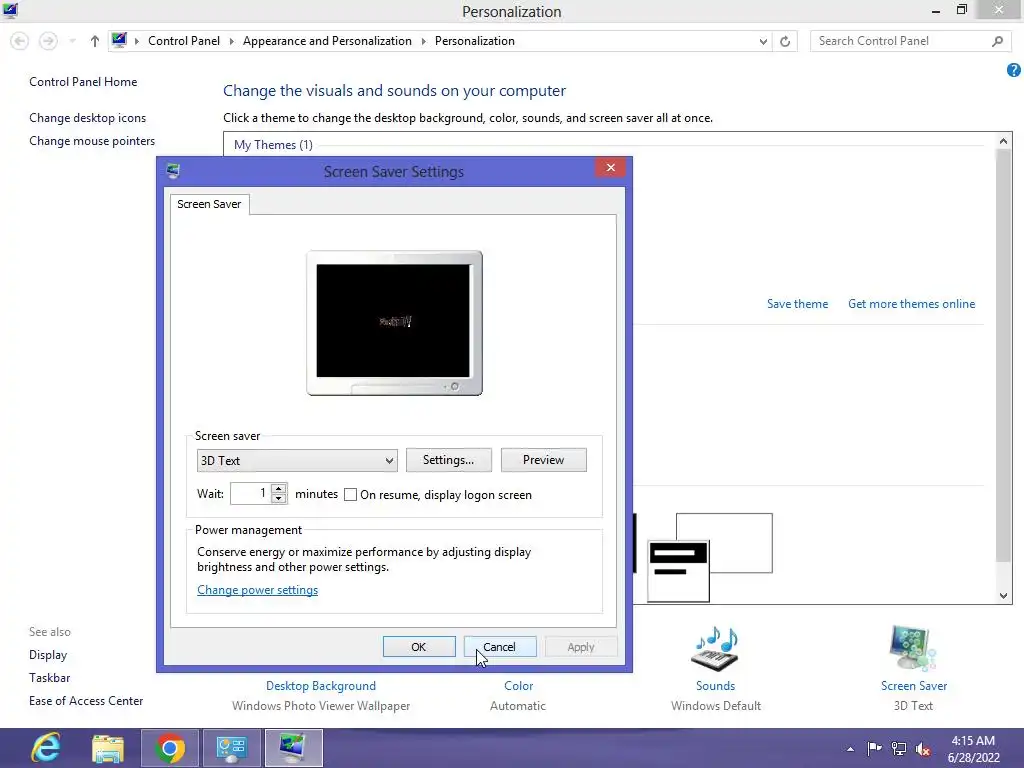Click Get more themes online link
The width and height of the screenshot is (1024, 768).
pos(911,304)
